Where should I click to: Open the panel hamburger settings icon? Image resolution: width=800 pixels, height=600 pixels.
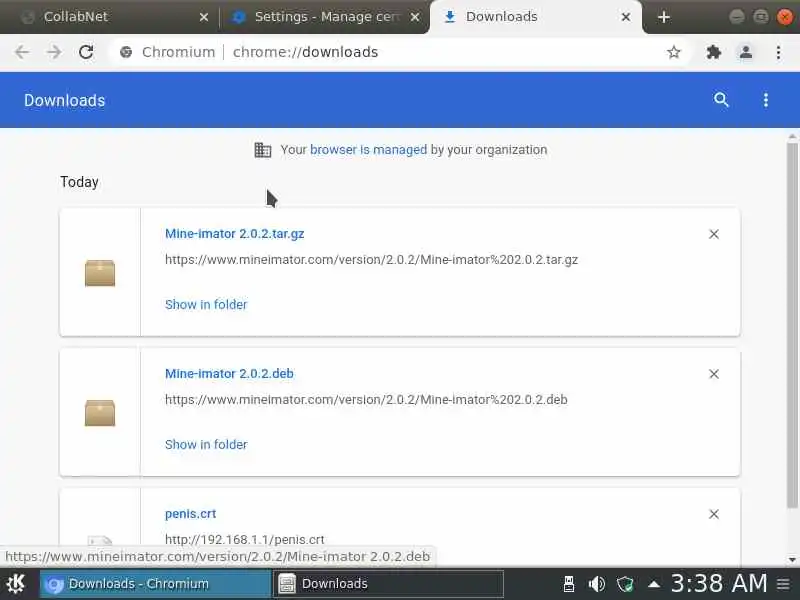click(783, 584)
